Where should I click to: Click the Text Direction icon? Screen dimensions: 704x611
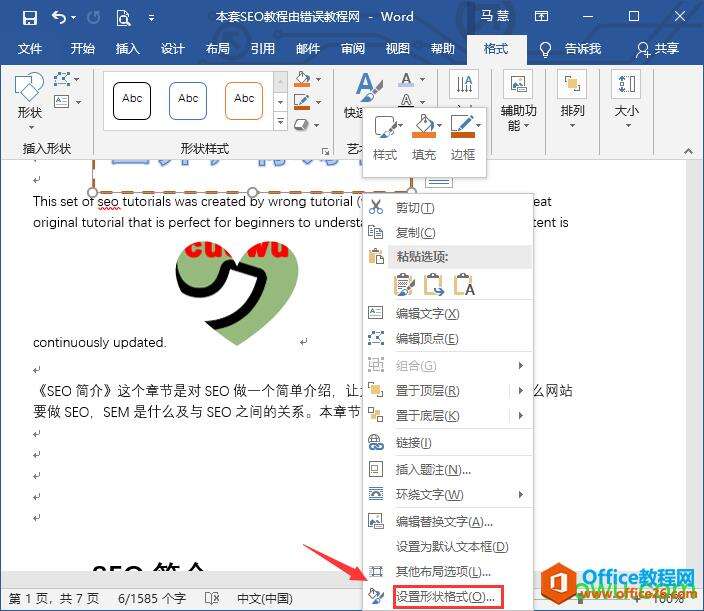point(464,84)
